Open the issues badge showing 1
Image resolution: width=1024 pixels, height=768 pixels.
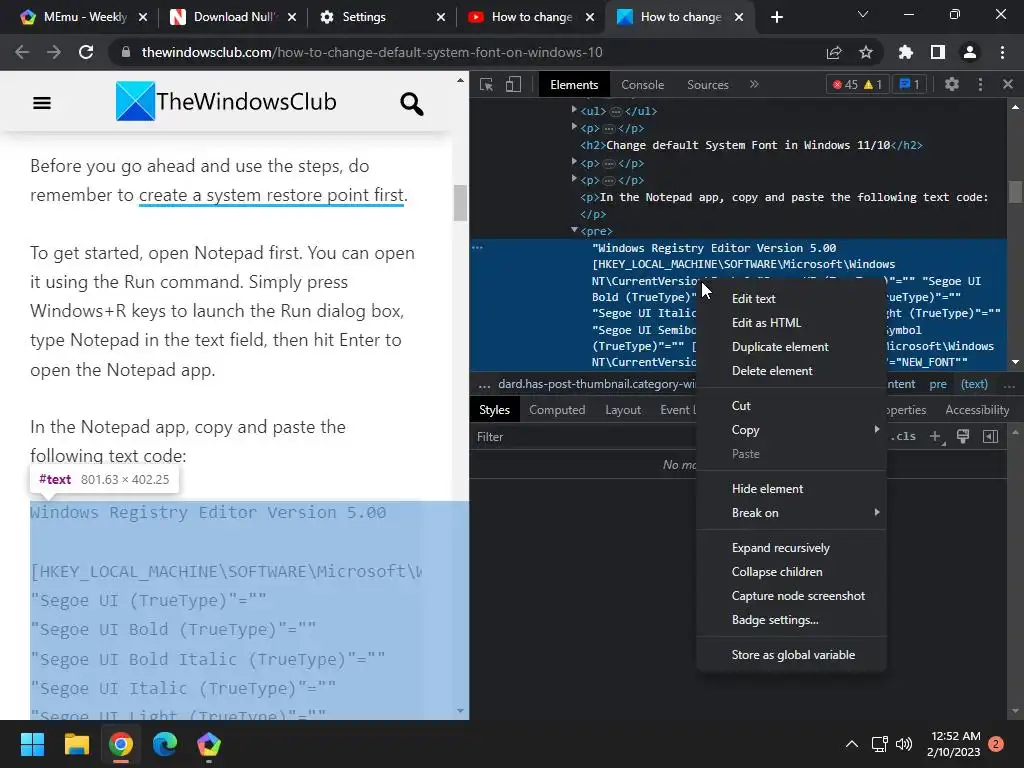(x=909, y=84)
